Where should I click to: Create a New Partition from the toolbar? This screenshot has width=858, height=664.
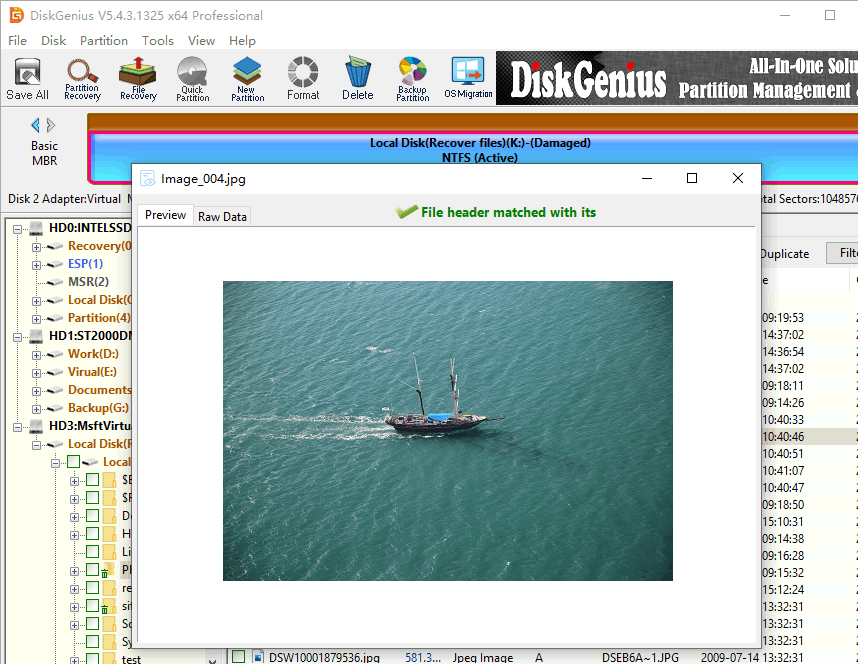(247, 78)
